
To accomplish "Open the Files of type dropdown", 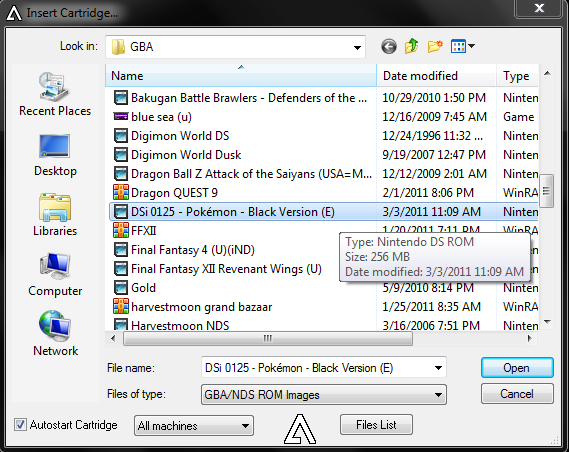I will (x=324, y=395).
